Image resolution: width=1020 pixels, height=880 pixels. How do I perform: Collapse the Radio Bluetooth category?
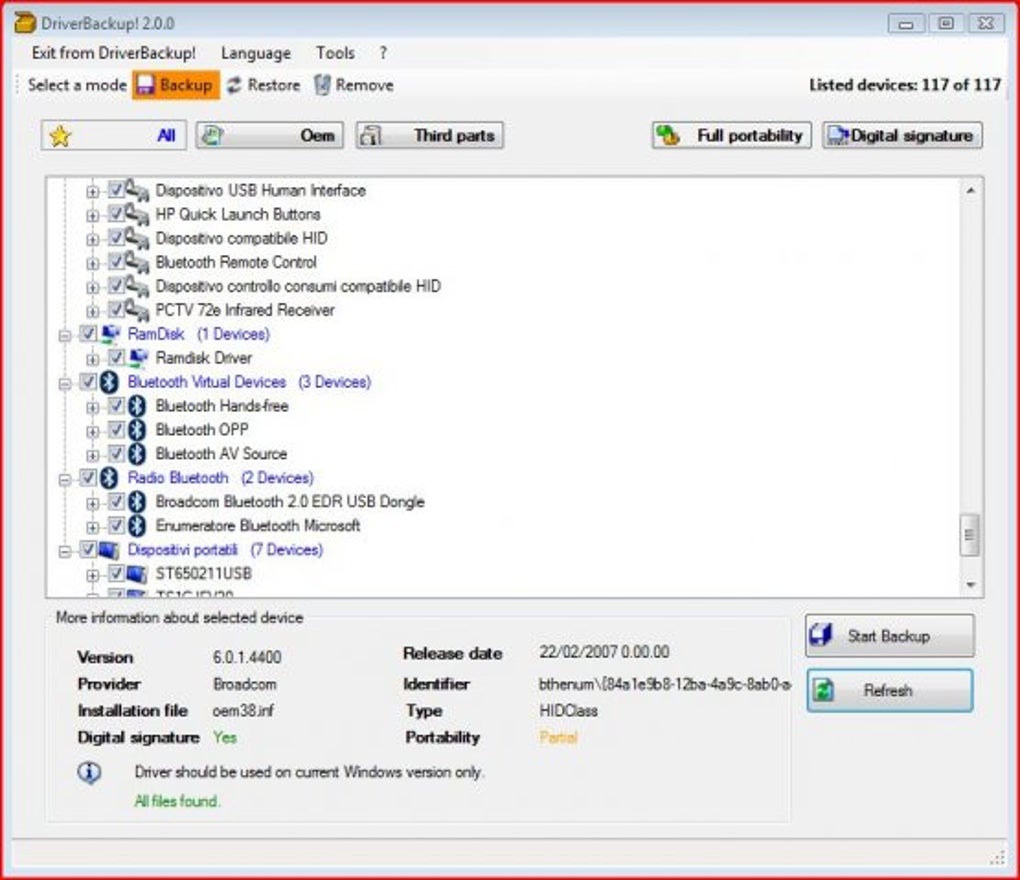coord(64,481)
